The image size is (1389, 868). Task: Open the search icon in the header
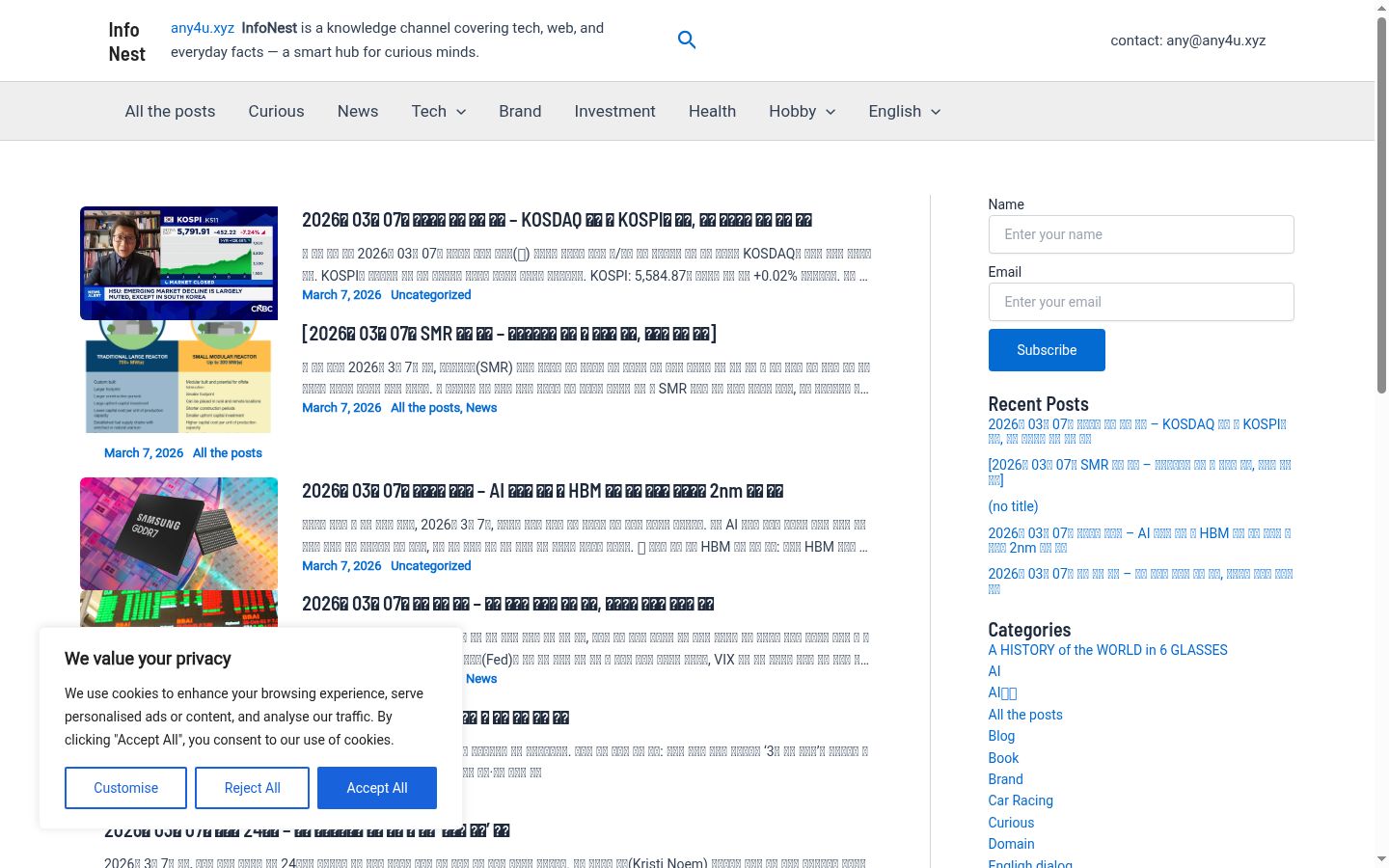[687, 40]
